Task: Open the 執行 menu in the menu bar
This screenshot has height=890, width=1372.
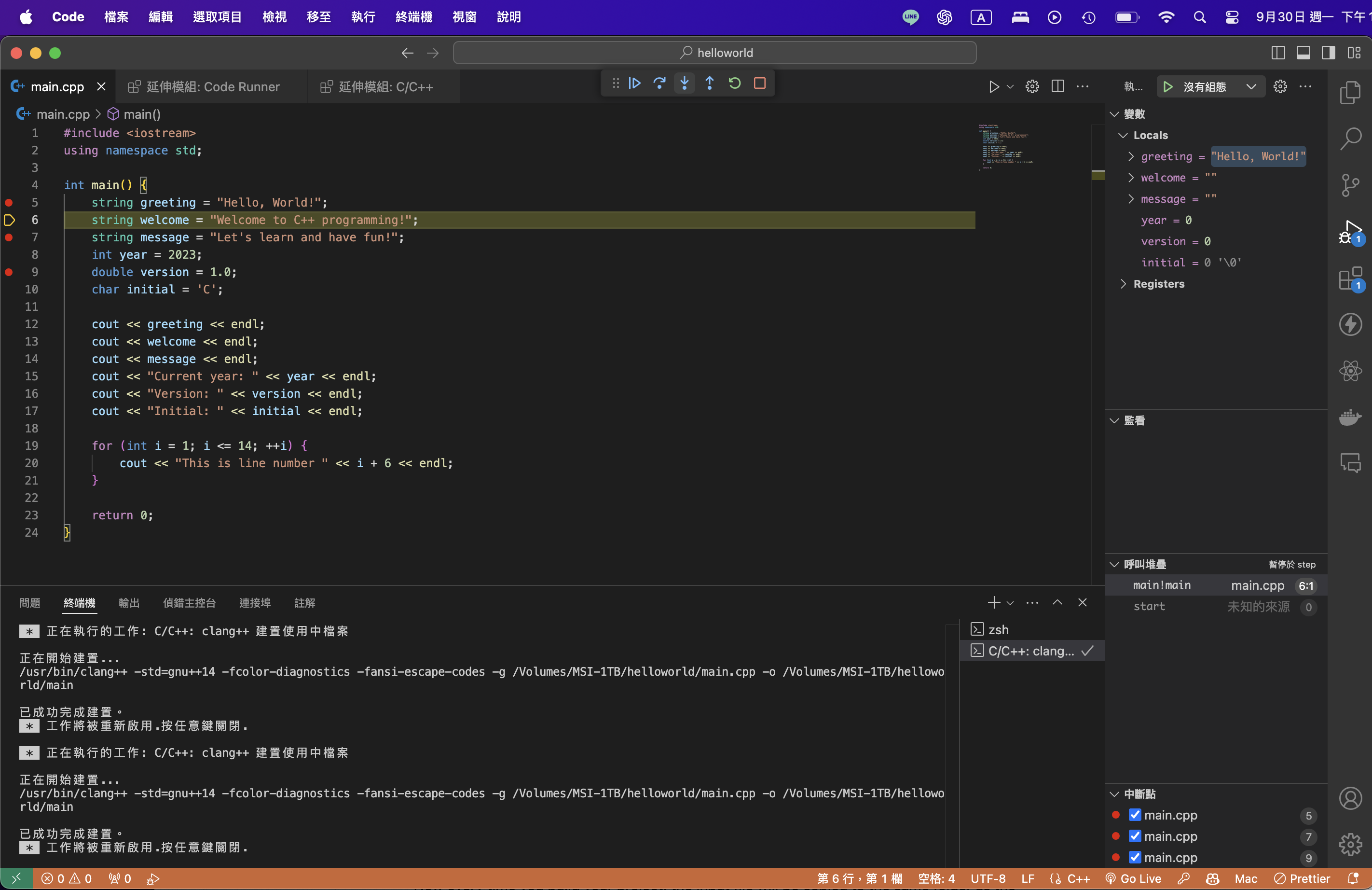Action: click(363, 17)
